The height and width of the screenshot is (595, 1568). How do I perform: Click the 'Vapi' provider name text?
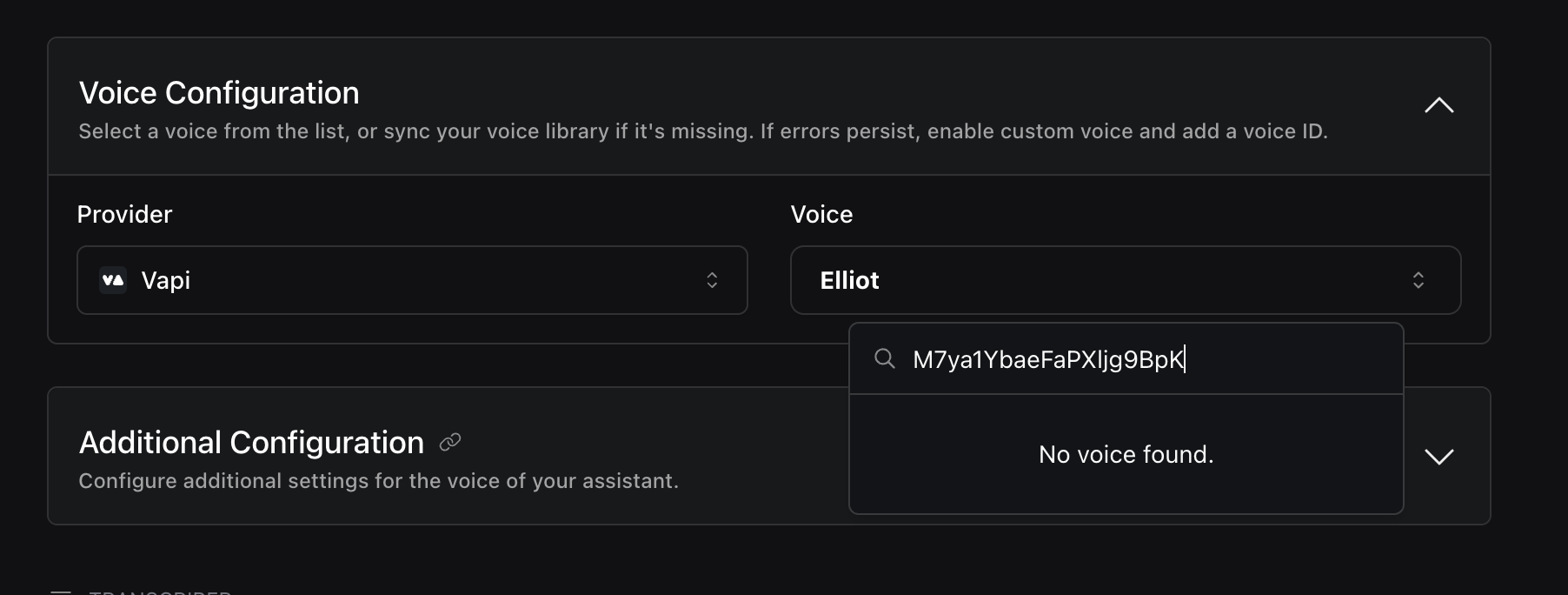tap(165, 280)
